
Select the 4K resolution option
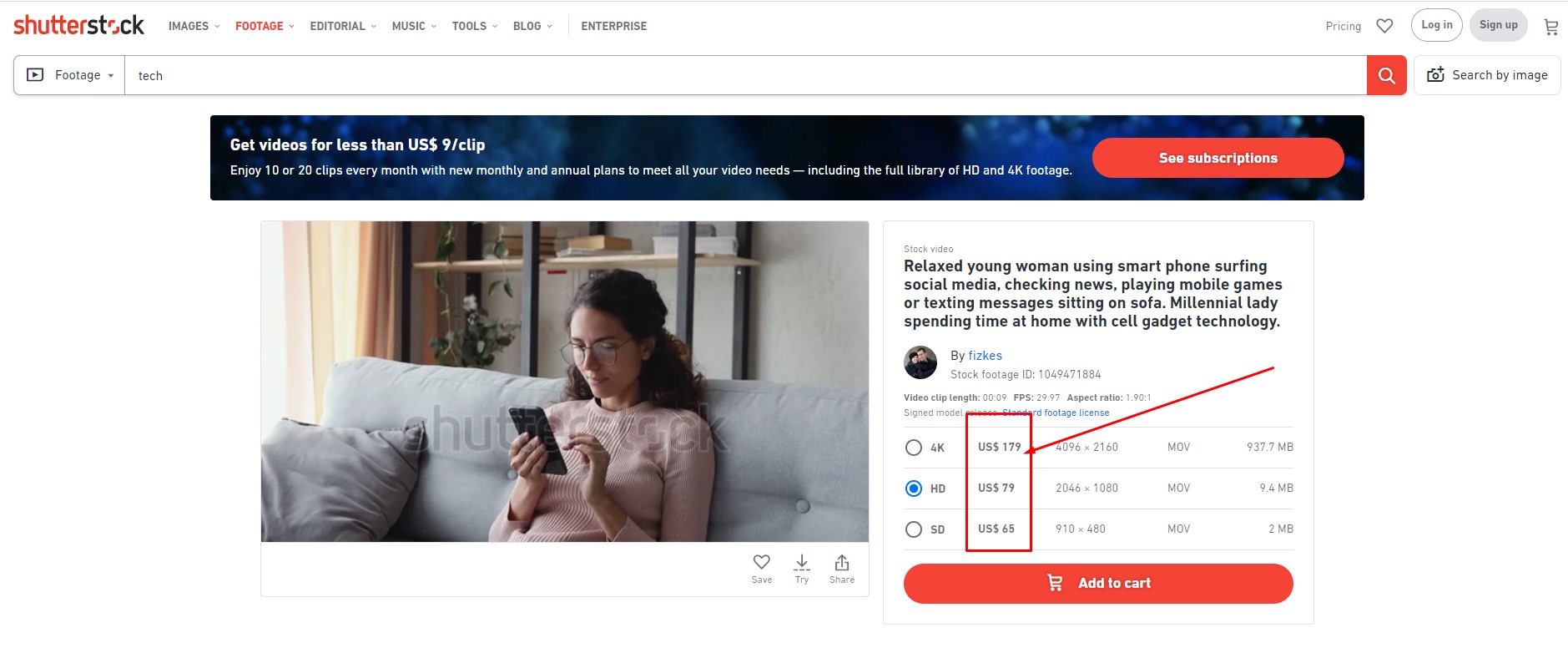[914, 448]
